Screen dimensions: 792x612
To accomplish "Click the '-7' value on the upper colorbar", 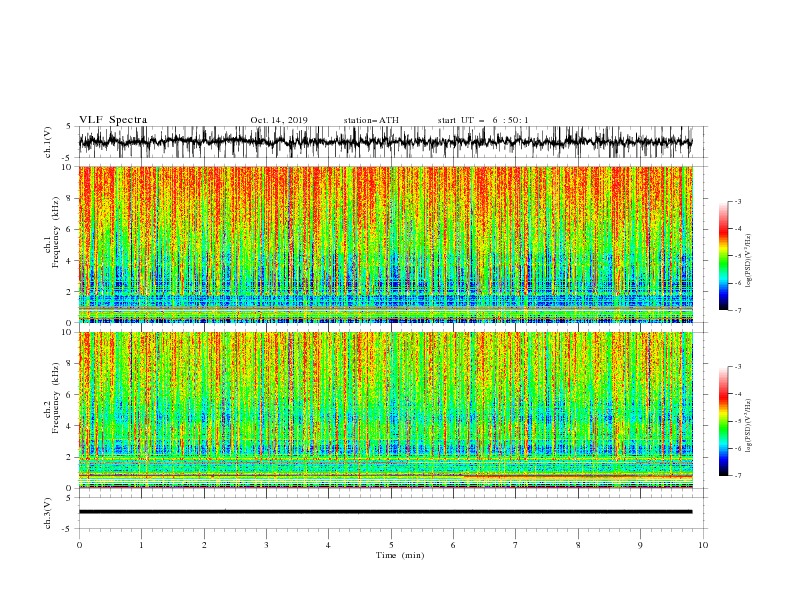I will [737, 310].
